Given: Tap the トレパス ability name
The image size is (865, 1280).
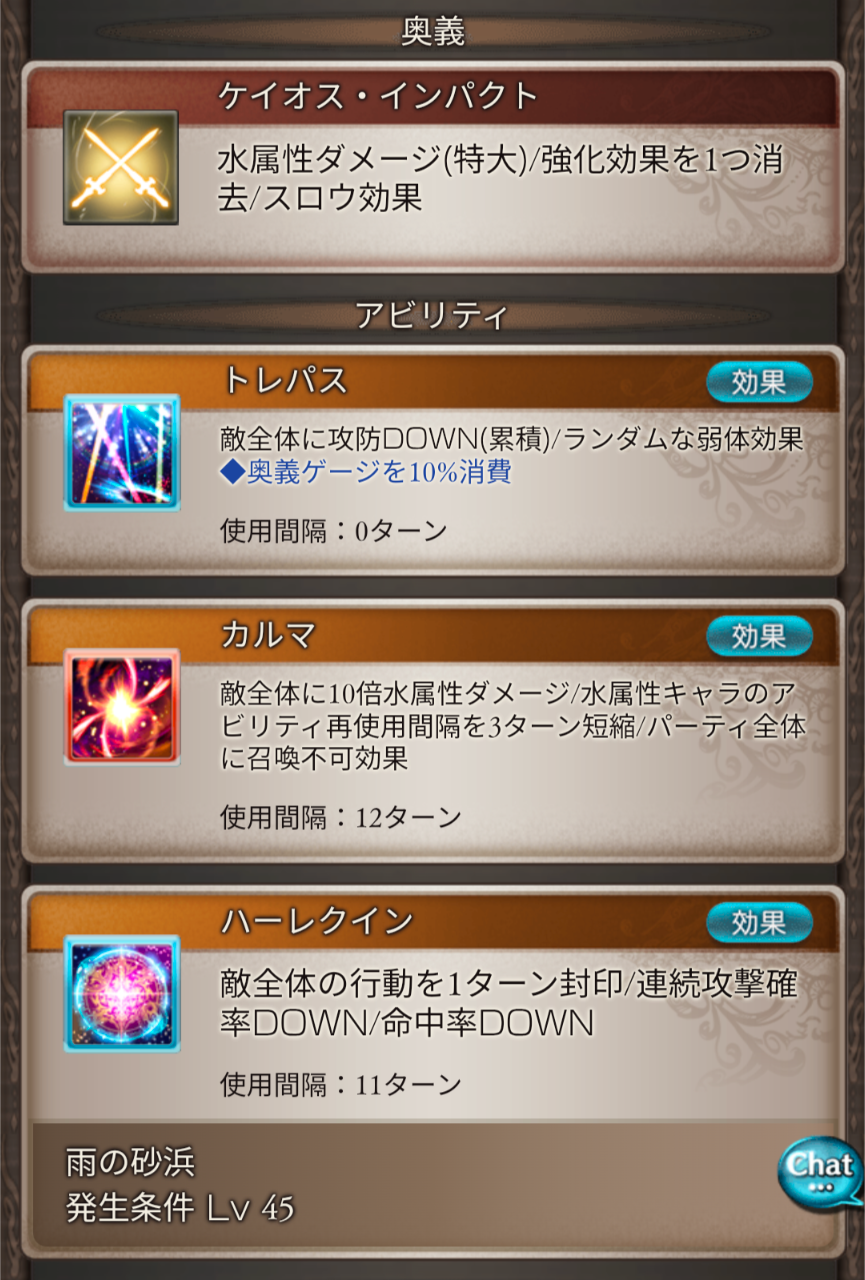Looking at the screenshot, I should 284,381.
